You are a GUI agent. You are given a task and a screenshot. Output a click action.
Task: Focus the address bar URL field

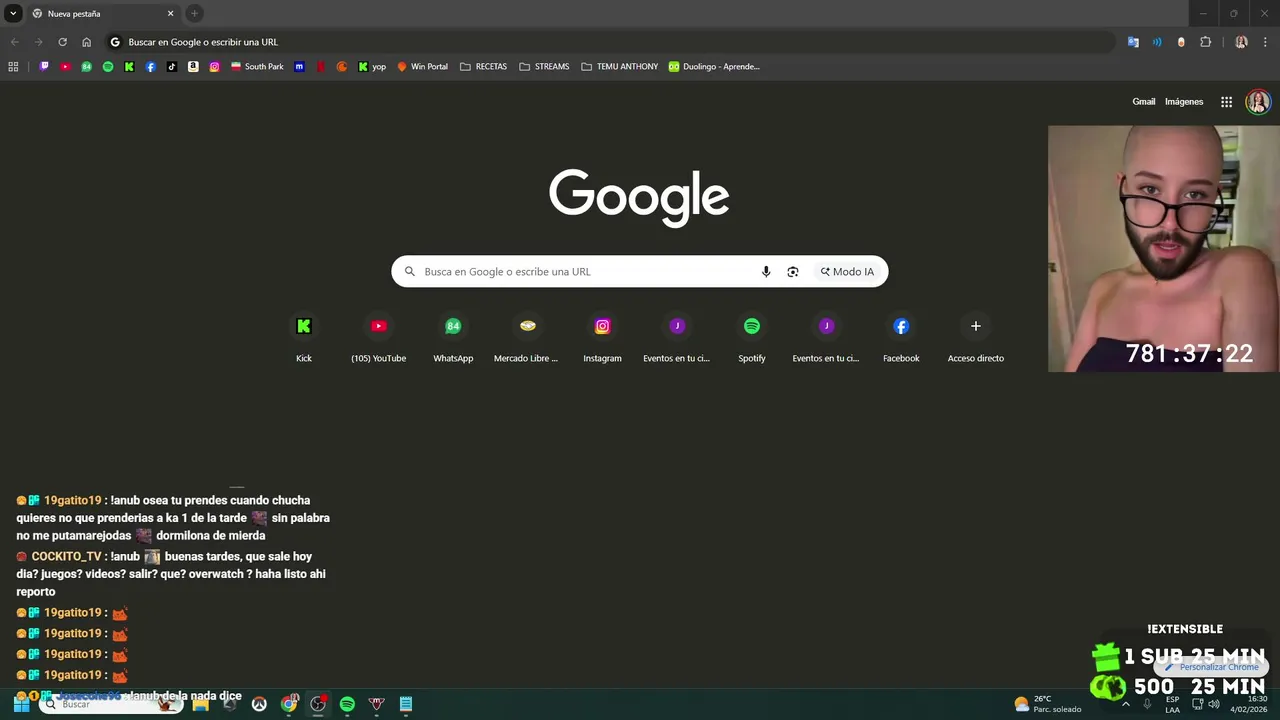tap(610, 42)
